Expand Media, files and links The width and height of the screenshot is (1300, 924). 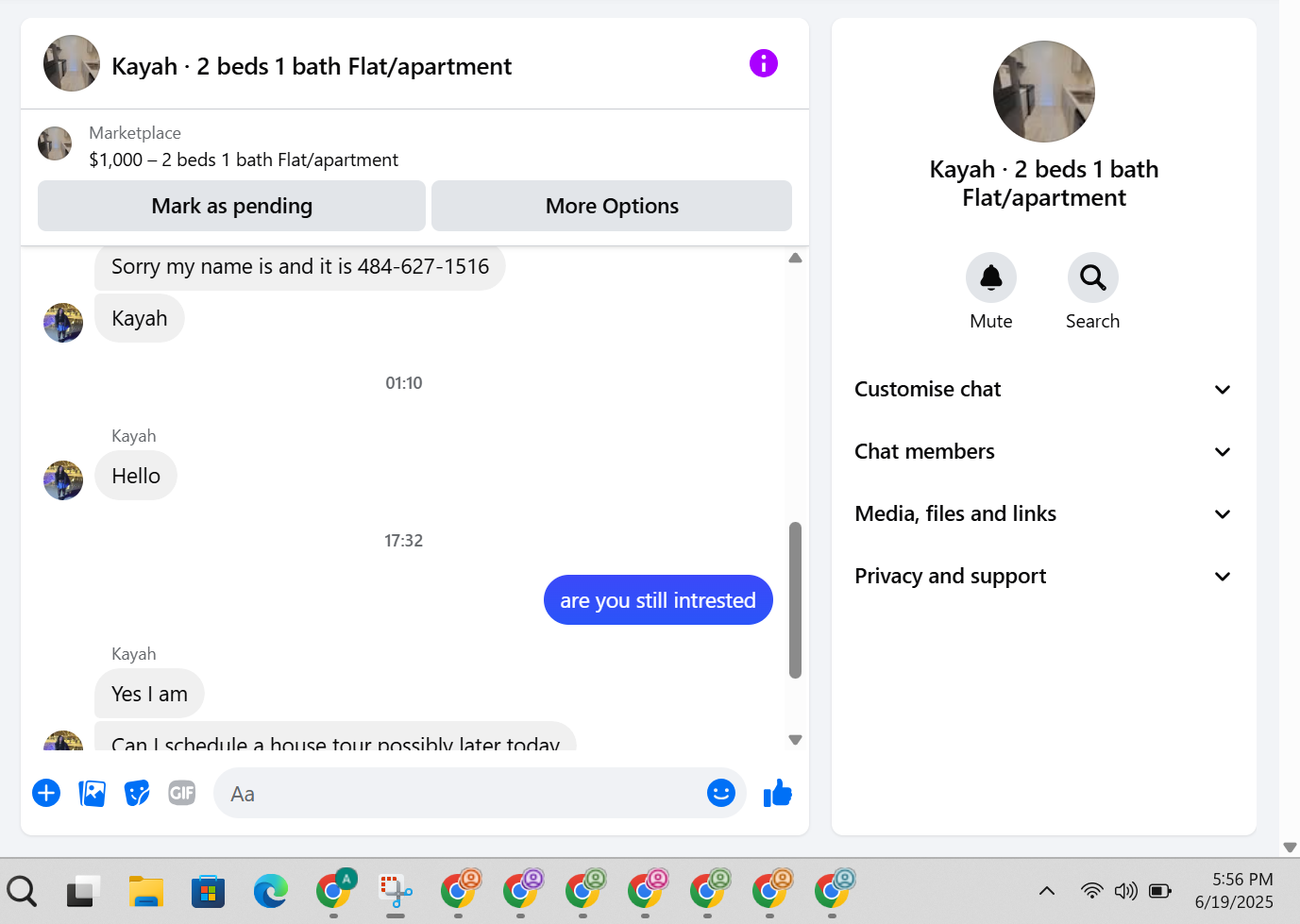click(1044, 513)
